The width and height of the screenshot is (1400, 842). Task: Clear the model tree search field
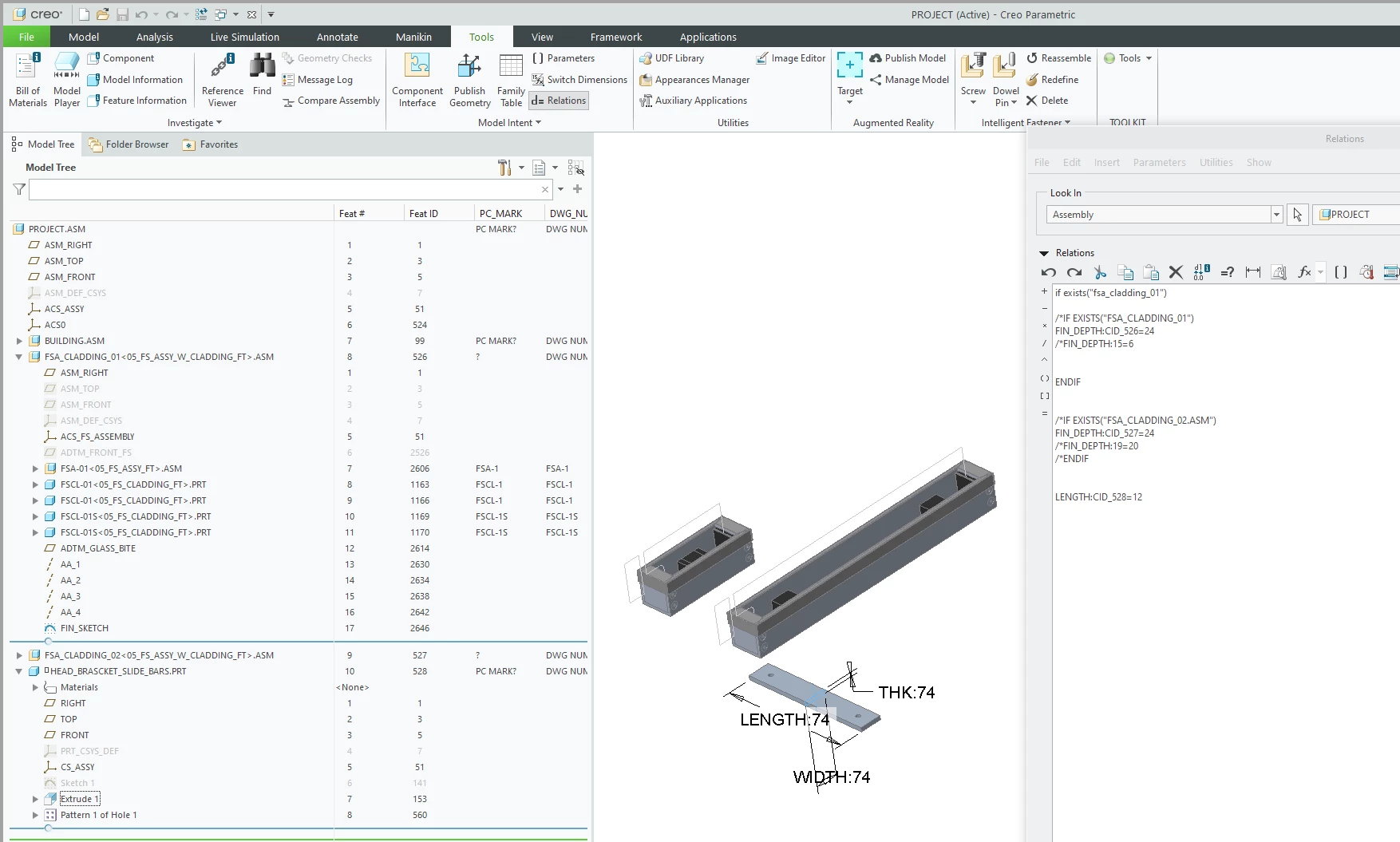(545, 189)
